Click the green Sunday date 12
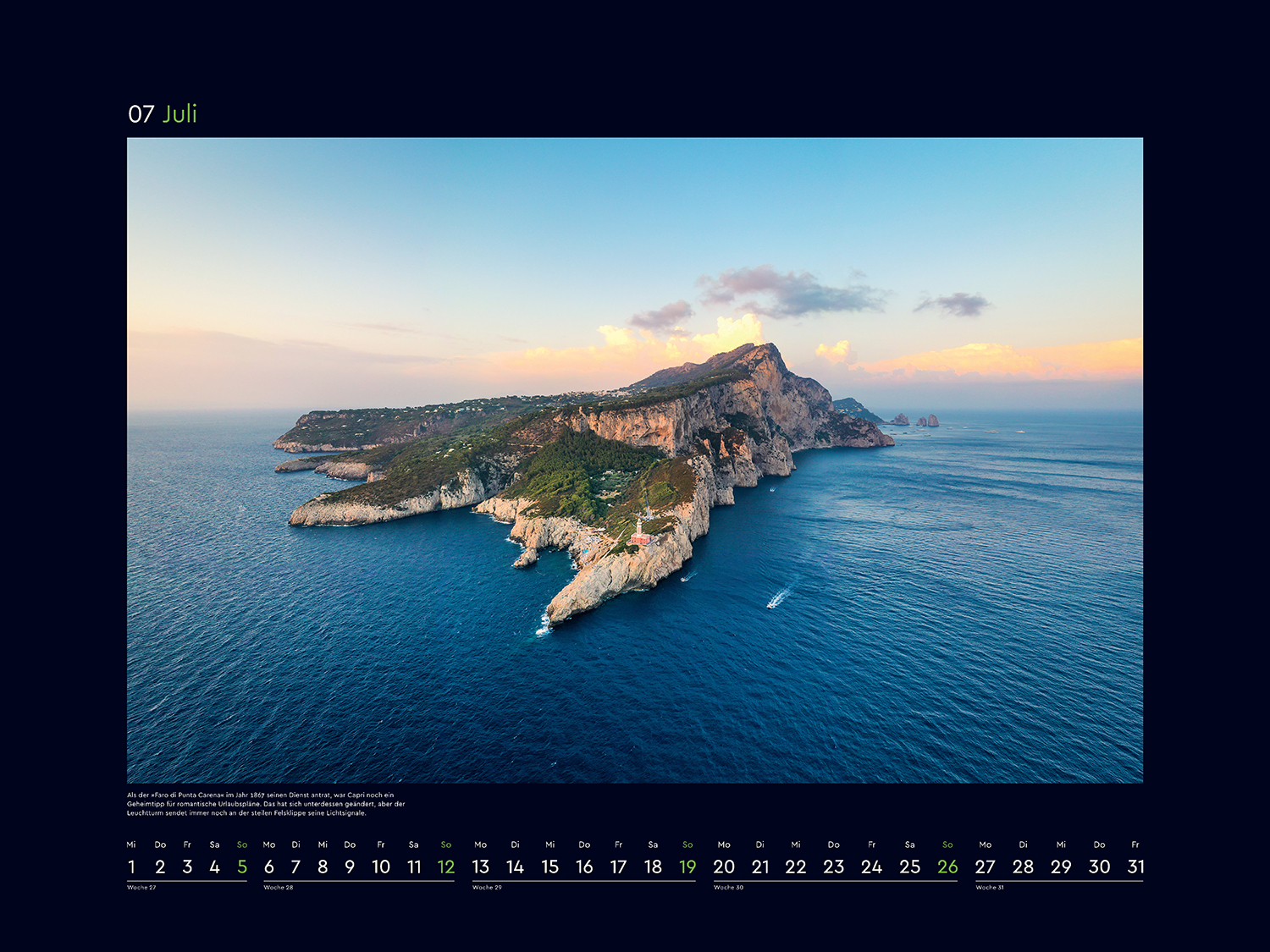This screenshot has width=1270, height=952. click(x=446, y=867)
